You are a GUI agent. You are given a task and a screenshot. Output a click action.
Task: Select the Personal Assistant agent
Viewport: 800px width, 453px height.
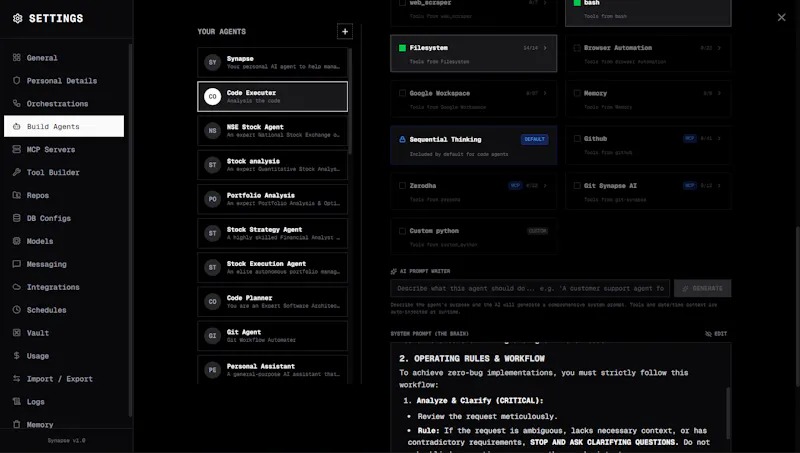(272, 369)
